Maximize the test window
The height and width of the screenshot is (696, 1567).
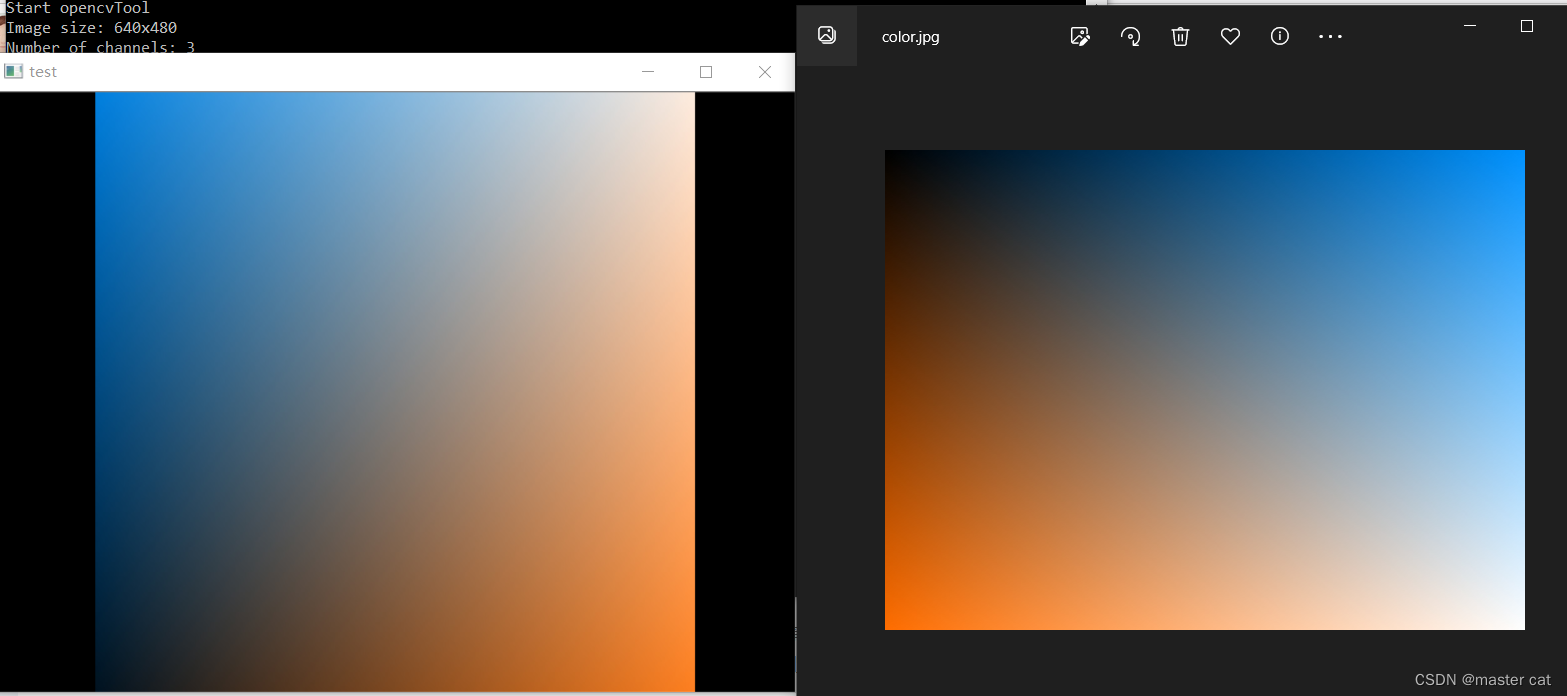(x=706, y=72)
